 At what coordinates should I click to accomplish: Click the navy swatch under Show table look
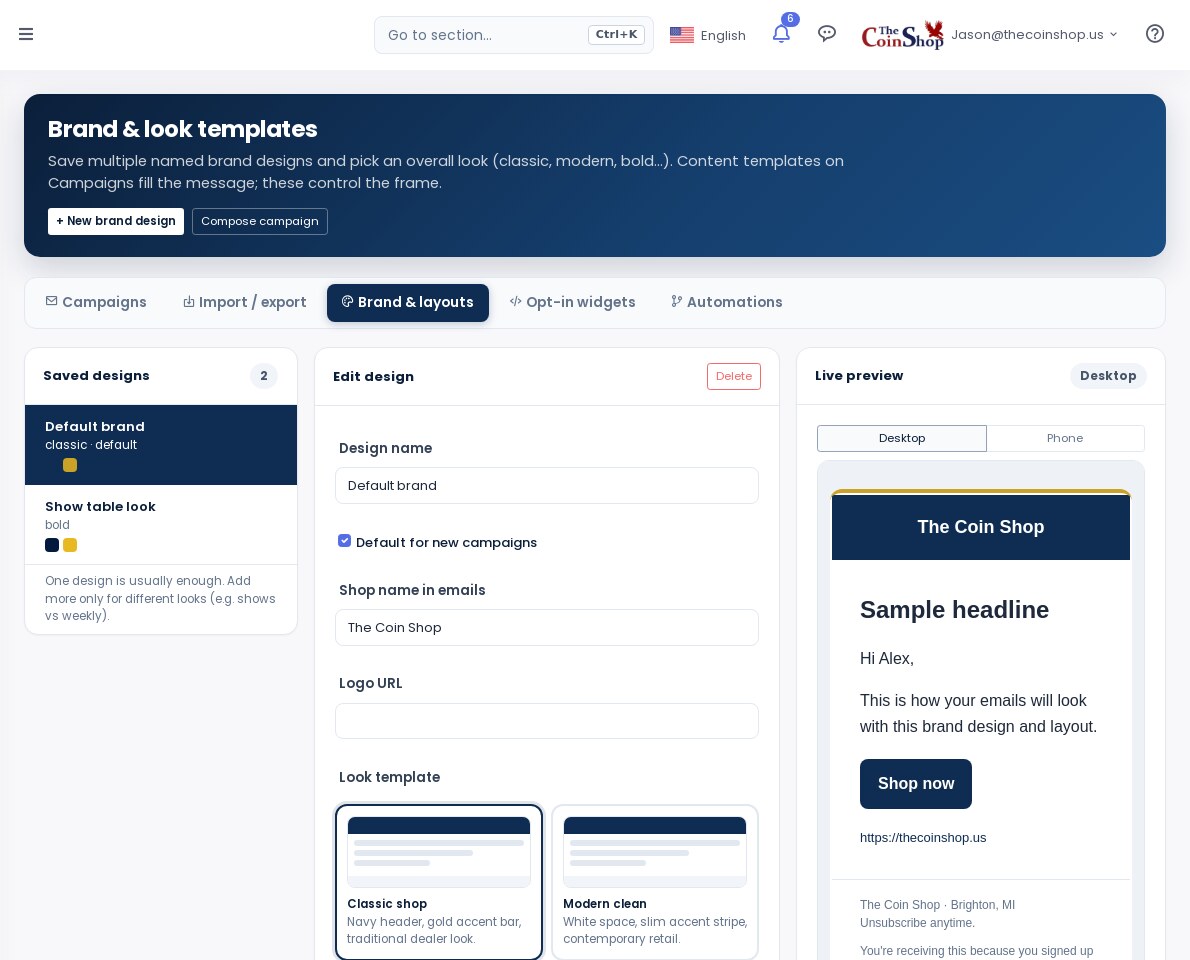point(52,545)
